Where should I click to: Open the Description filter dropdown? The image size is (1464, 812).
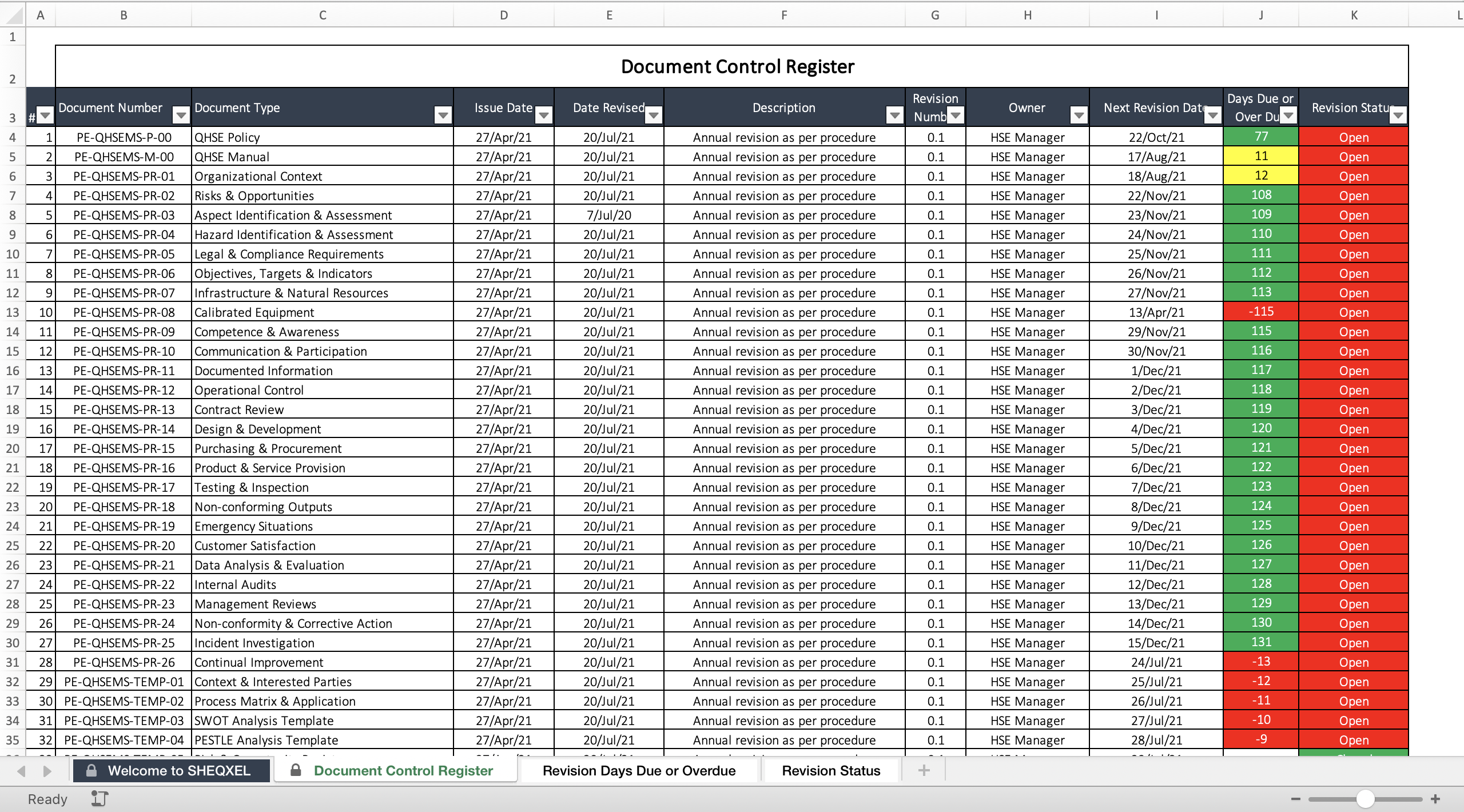point(895,116)
